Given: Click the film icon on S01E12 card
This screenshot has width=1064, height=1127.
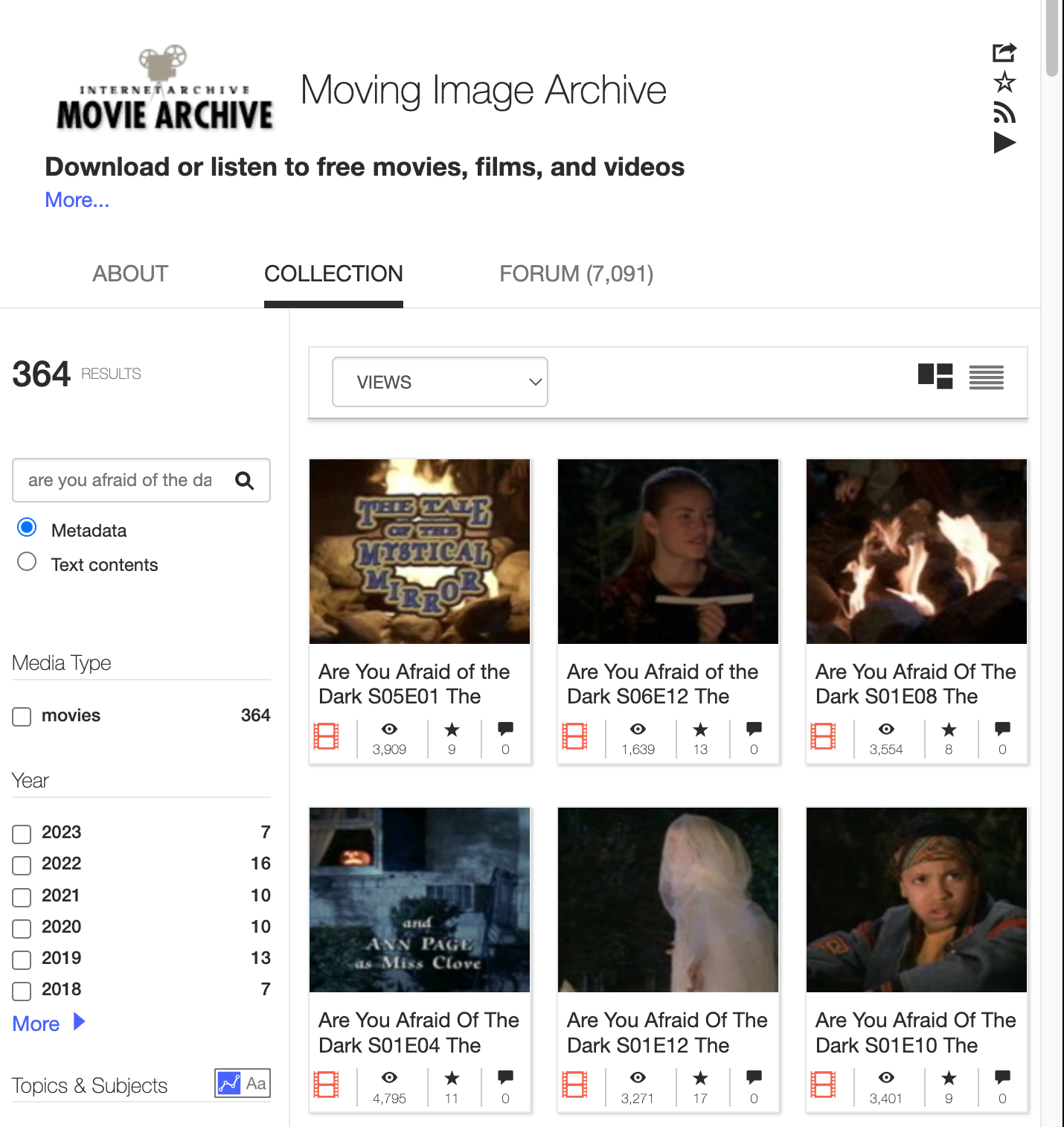Looking at the screenshot, I should (x=574, y=1085).
